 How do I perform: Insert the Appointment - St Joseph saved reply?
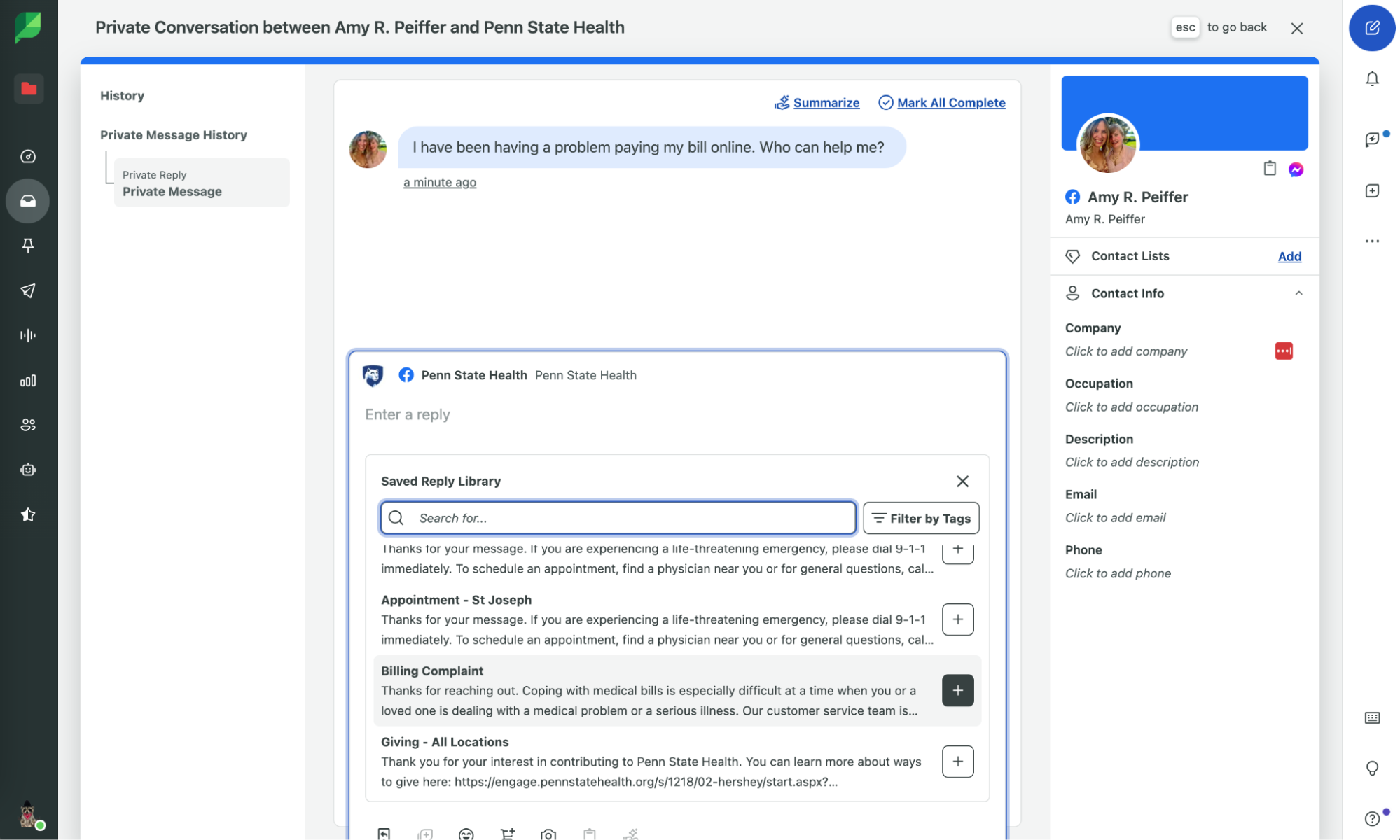[957, 619]
